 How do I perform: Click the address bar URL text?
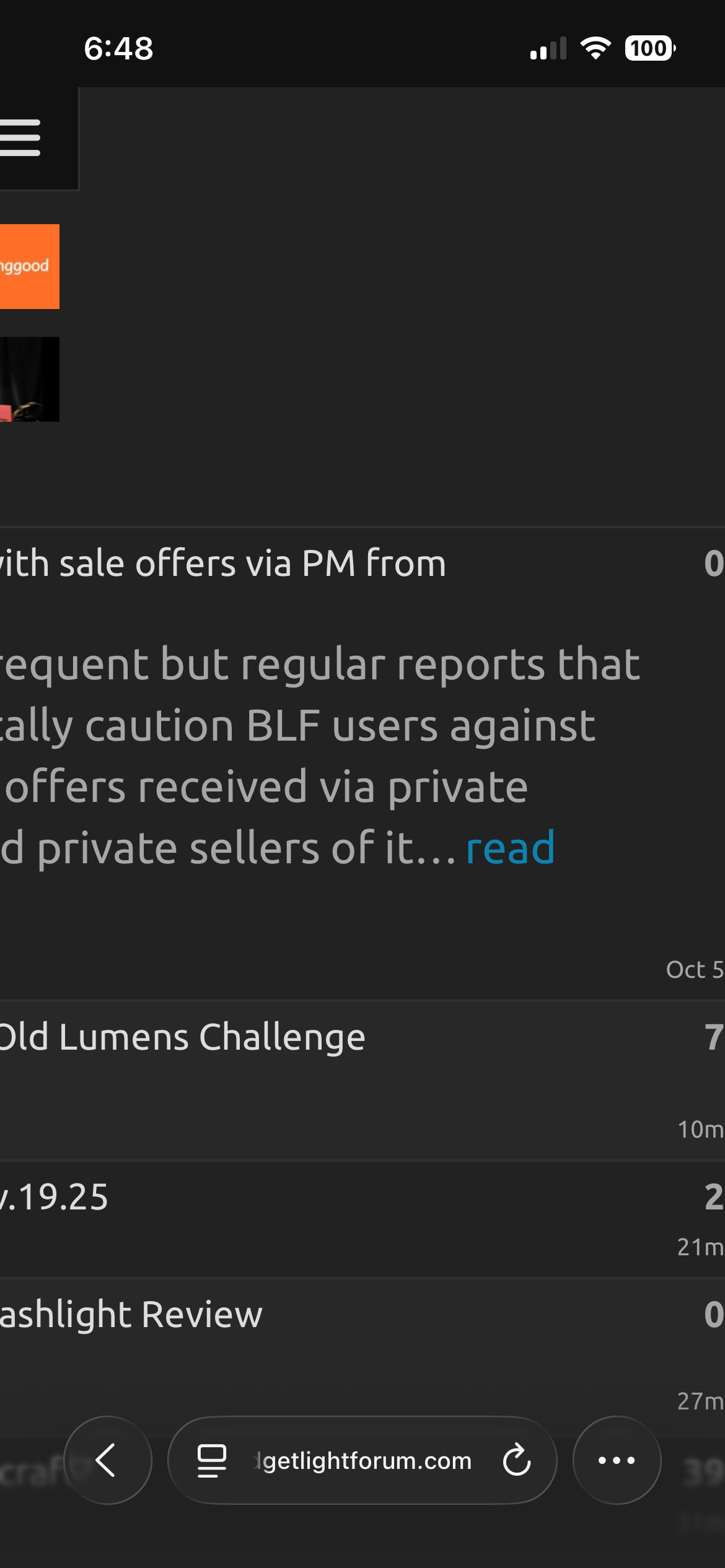(x=366, y=1460)
